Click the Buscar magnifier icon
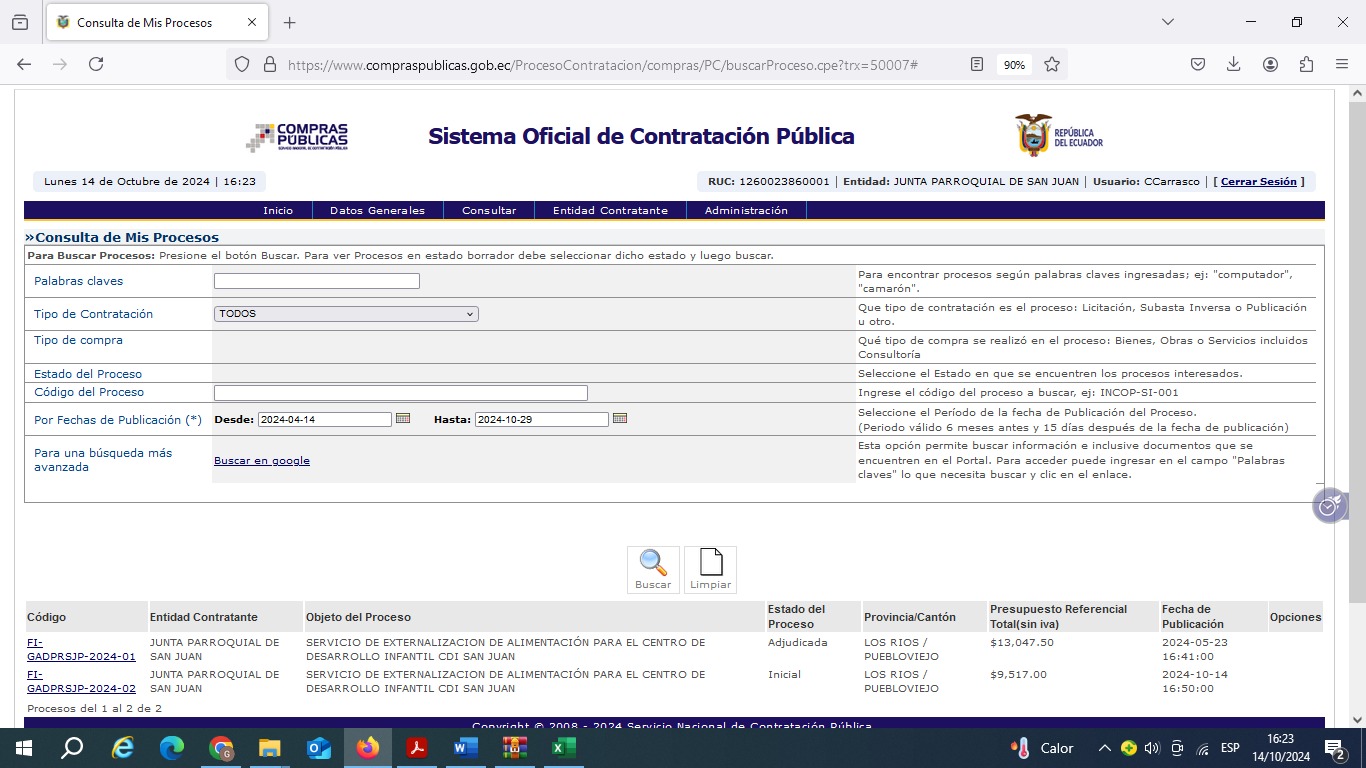 point(653,564)
